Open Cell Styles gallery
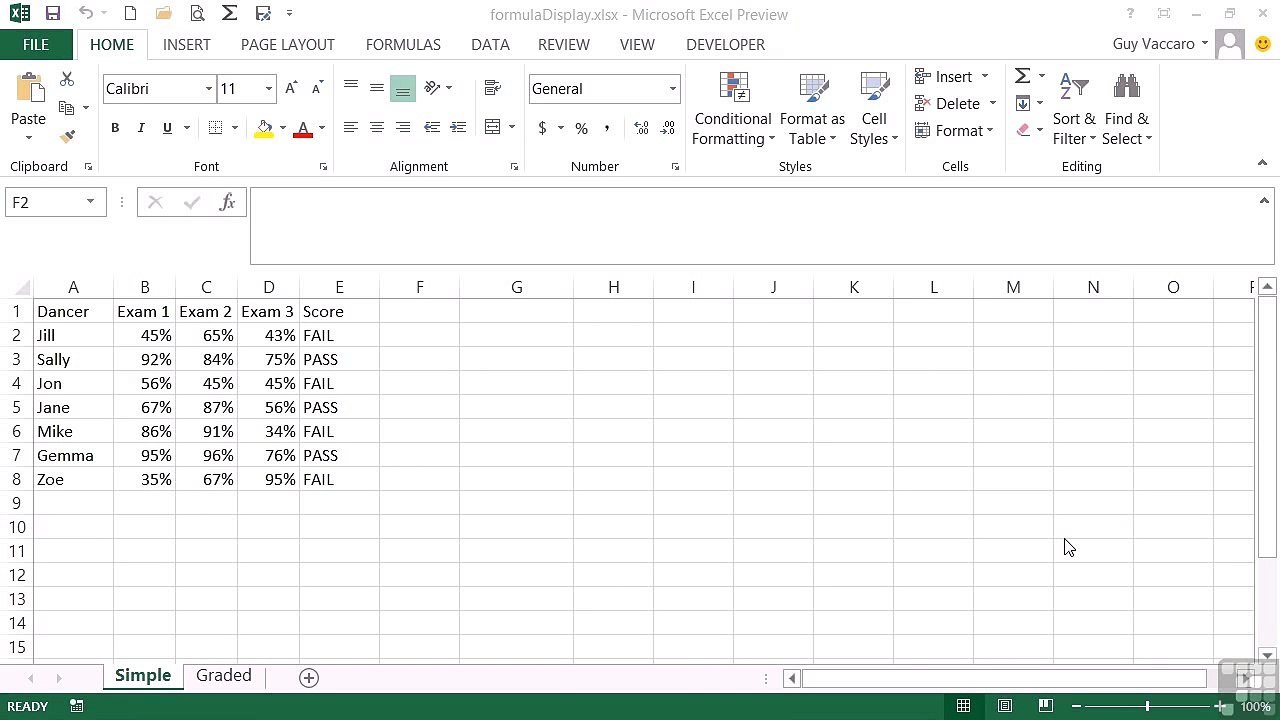 [x=874, y=110]
